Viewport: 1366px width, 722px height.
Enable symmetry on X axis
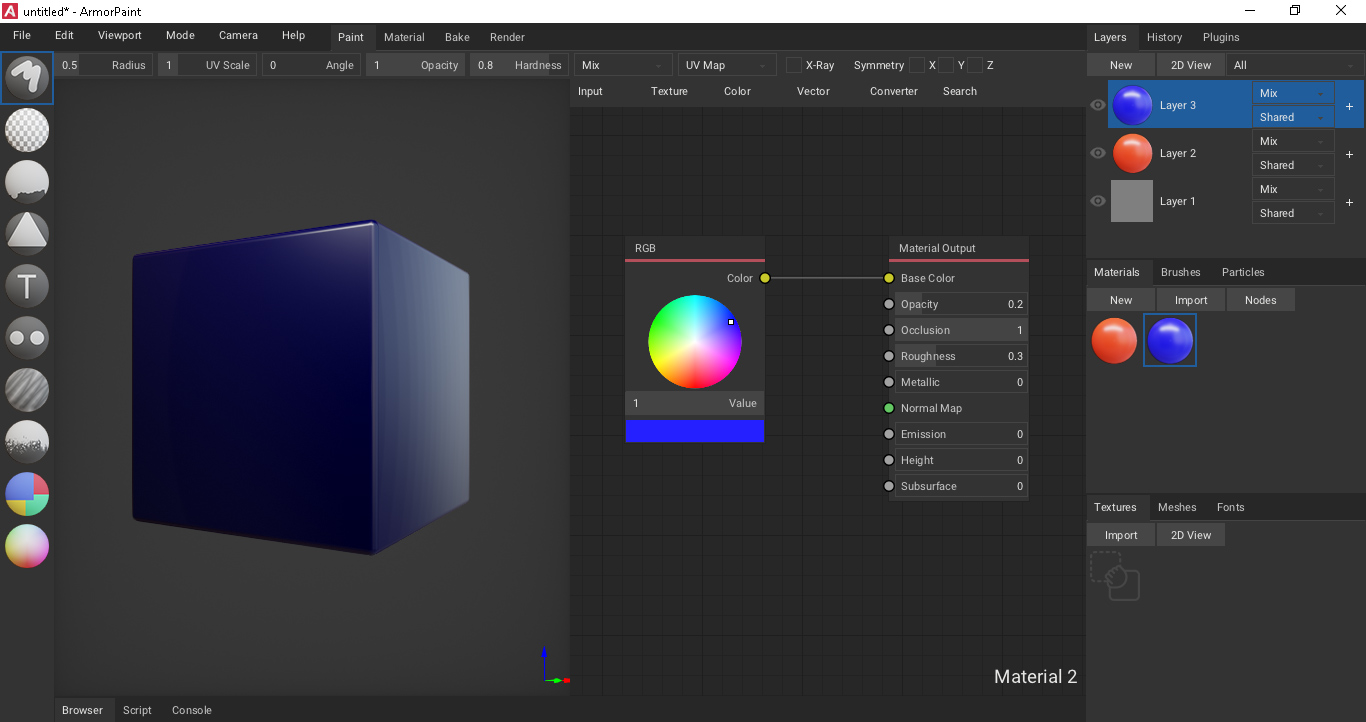point(917,65)
